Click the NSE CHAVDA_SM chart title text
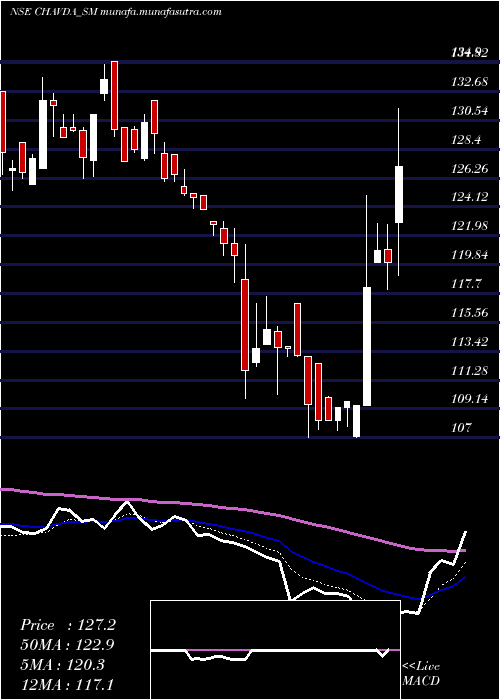The height and width of the screenshot is (700, 500). pyautogui.click(x=115, y=12)
